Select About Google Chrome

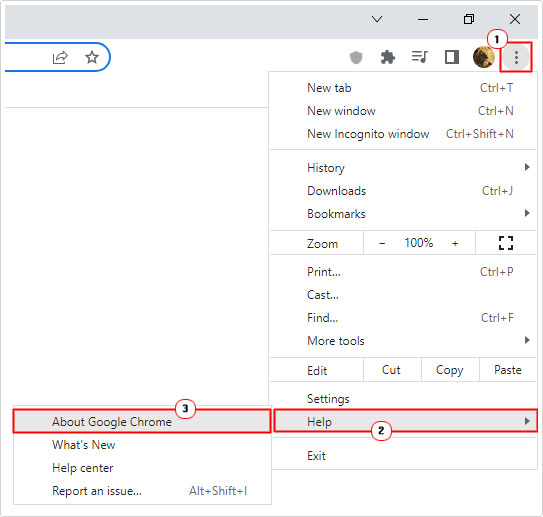142,421
